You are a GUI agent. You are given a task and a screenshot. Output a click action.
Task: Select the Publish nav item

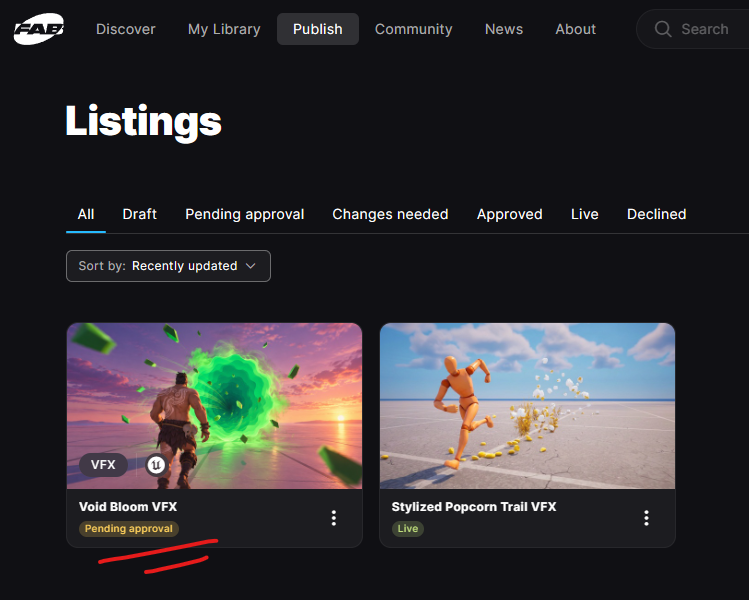coord(318,29)
